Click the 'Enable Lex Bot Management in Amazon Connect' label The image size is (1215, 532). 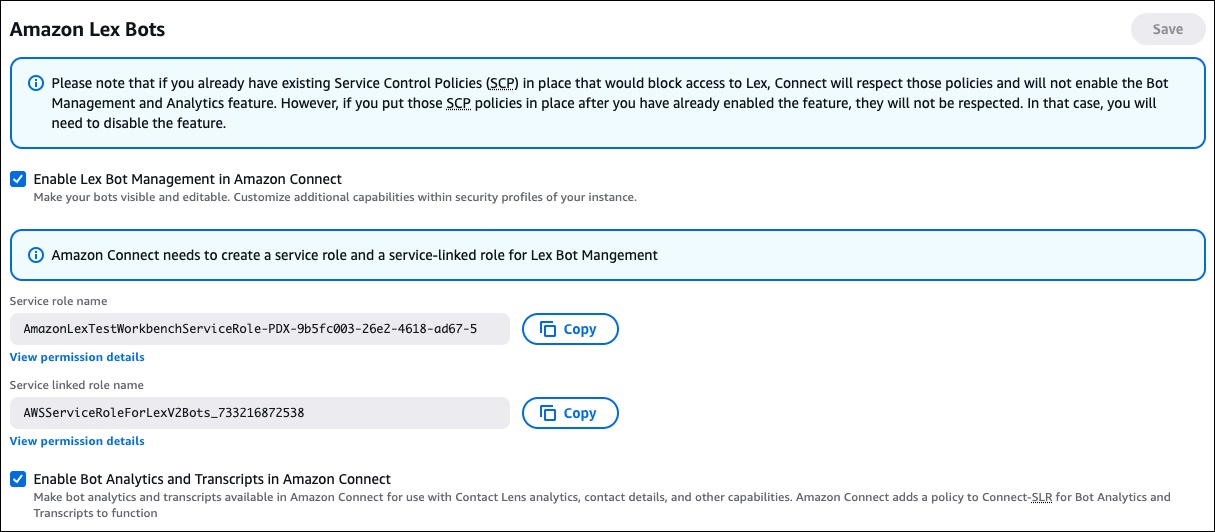click(188, 179)
